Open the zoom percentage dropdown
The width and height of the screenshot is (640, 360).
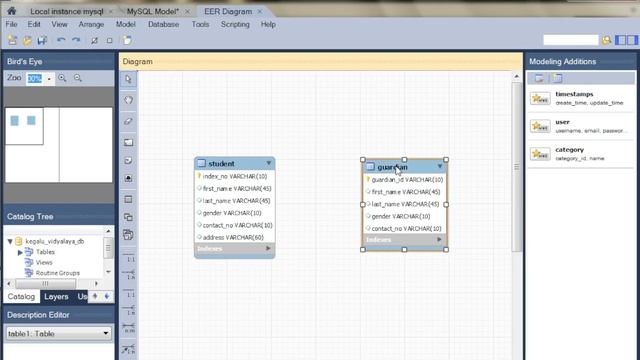coord(49,78)
